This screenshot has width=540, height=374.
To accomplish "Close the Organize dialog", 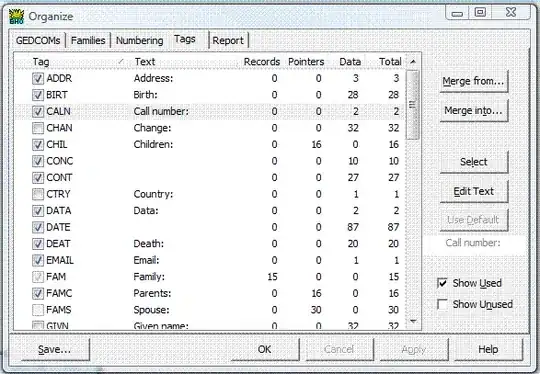I will 511,13.
